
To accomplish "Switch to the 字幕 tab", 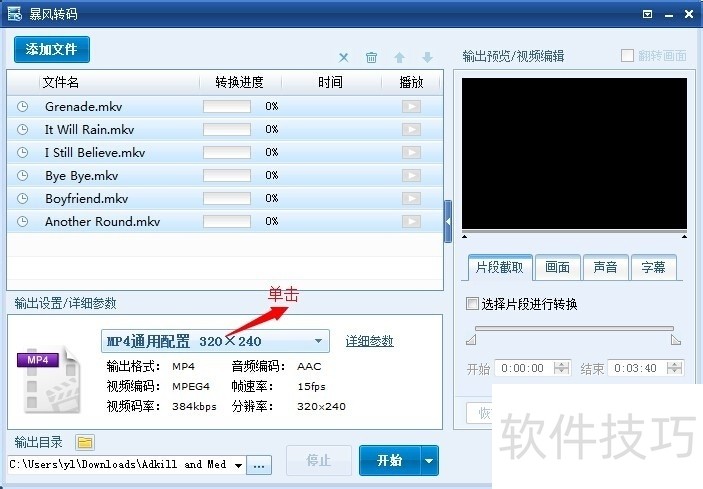I will click(x=653, y=268).
